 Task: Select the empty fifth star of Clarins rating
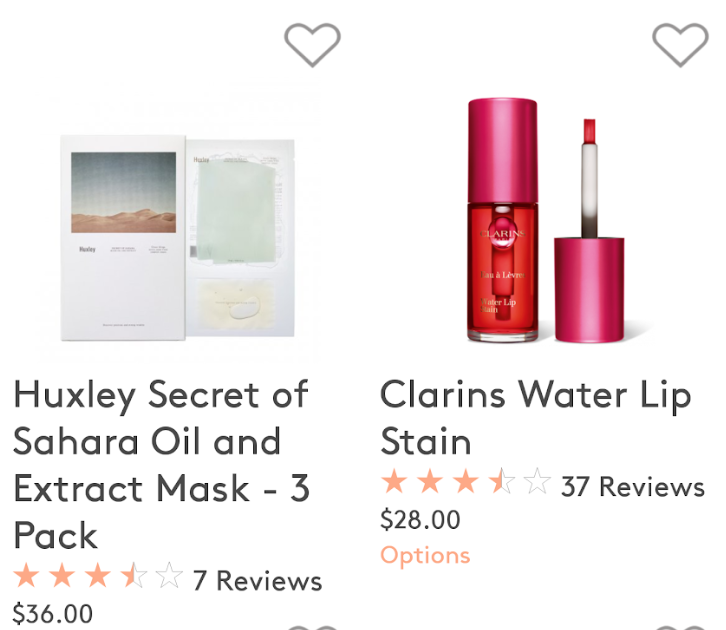pos(538,481)
